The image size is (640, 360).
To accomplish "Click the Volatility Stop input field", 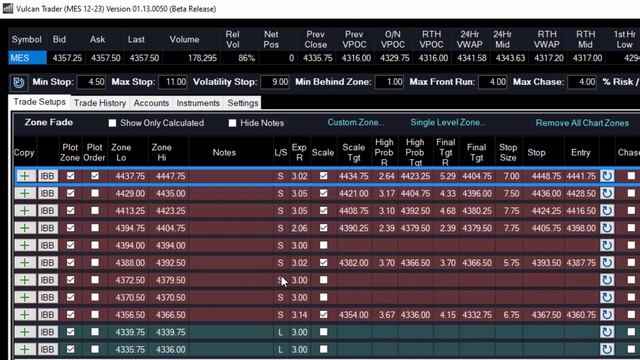I will click(x=275, y=82).
